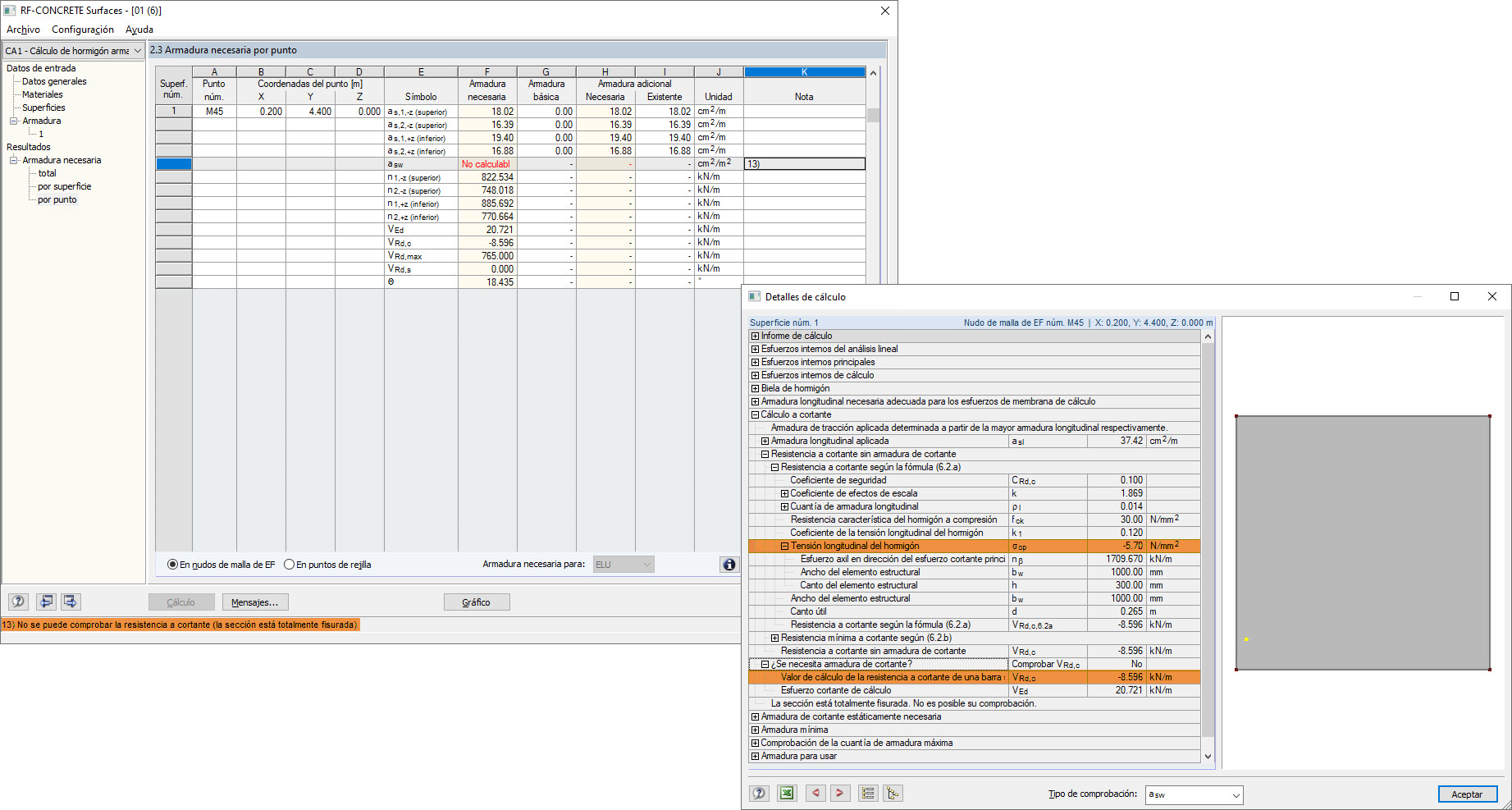This screenshot has height=810, width=1512.
Task: Open the Ayuda menu
Action: [x=139, y=30]
